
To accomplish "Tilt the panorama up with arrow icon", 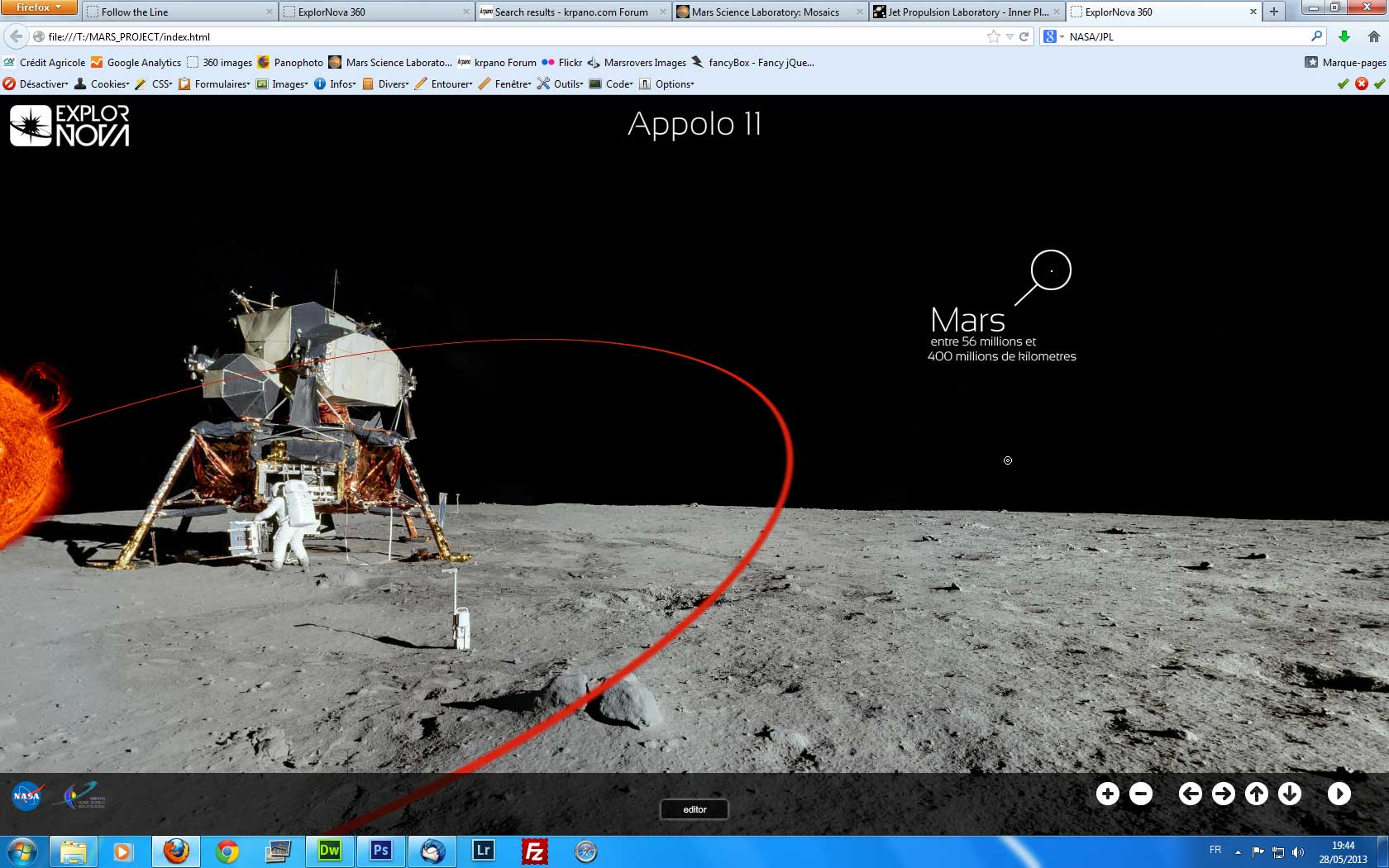I will click(1256, 794).
